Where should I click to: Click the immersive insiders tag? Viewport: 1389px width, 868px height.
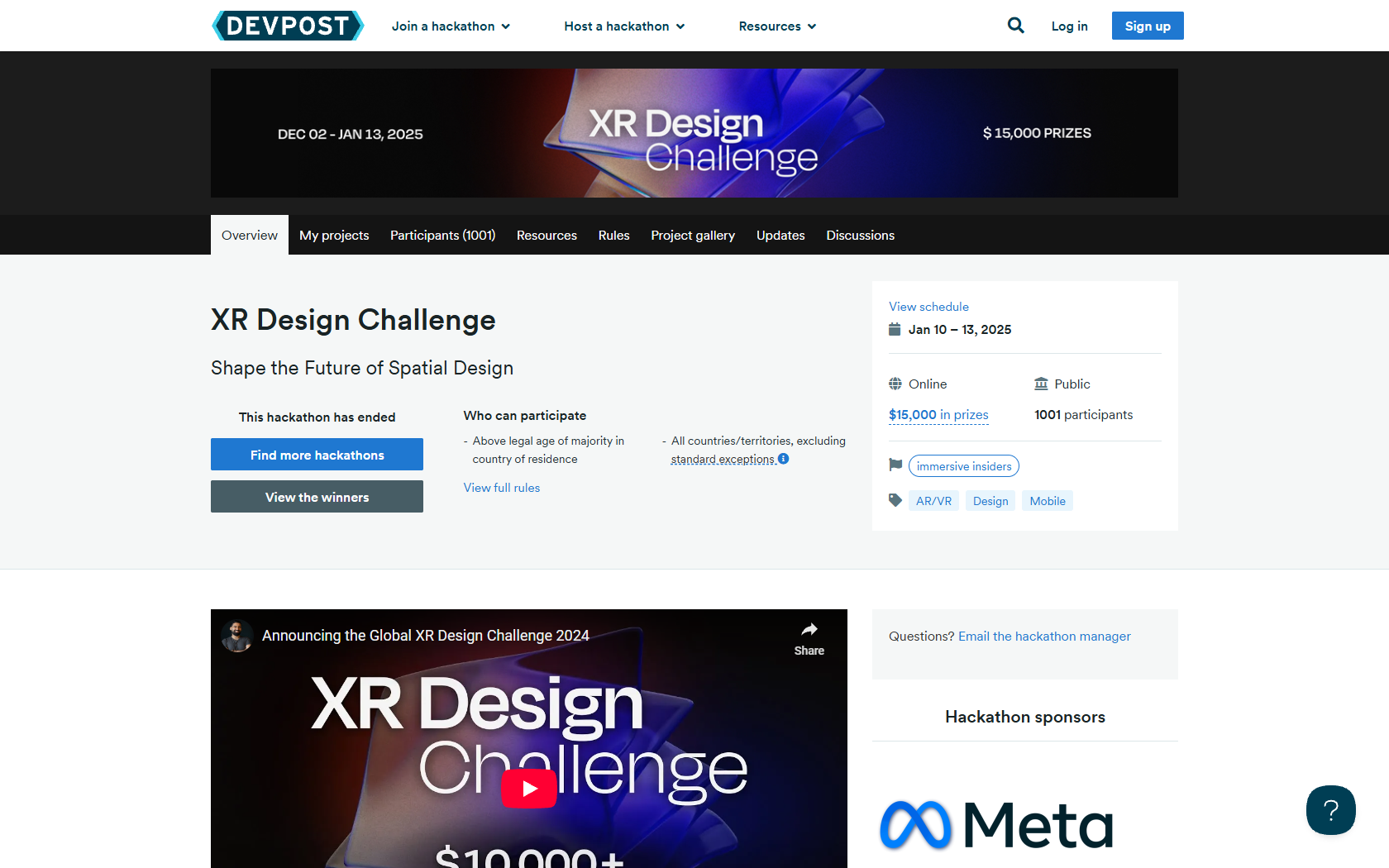[963, 466]
